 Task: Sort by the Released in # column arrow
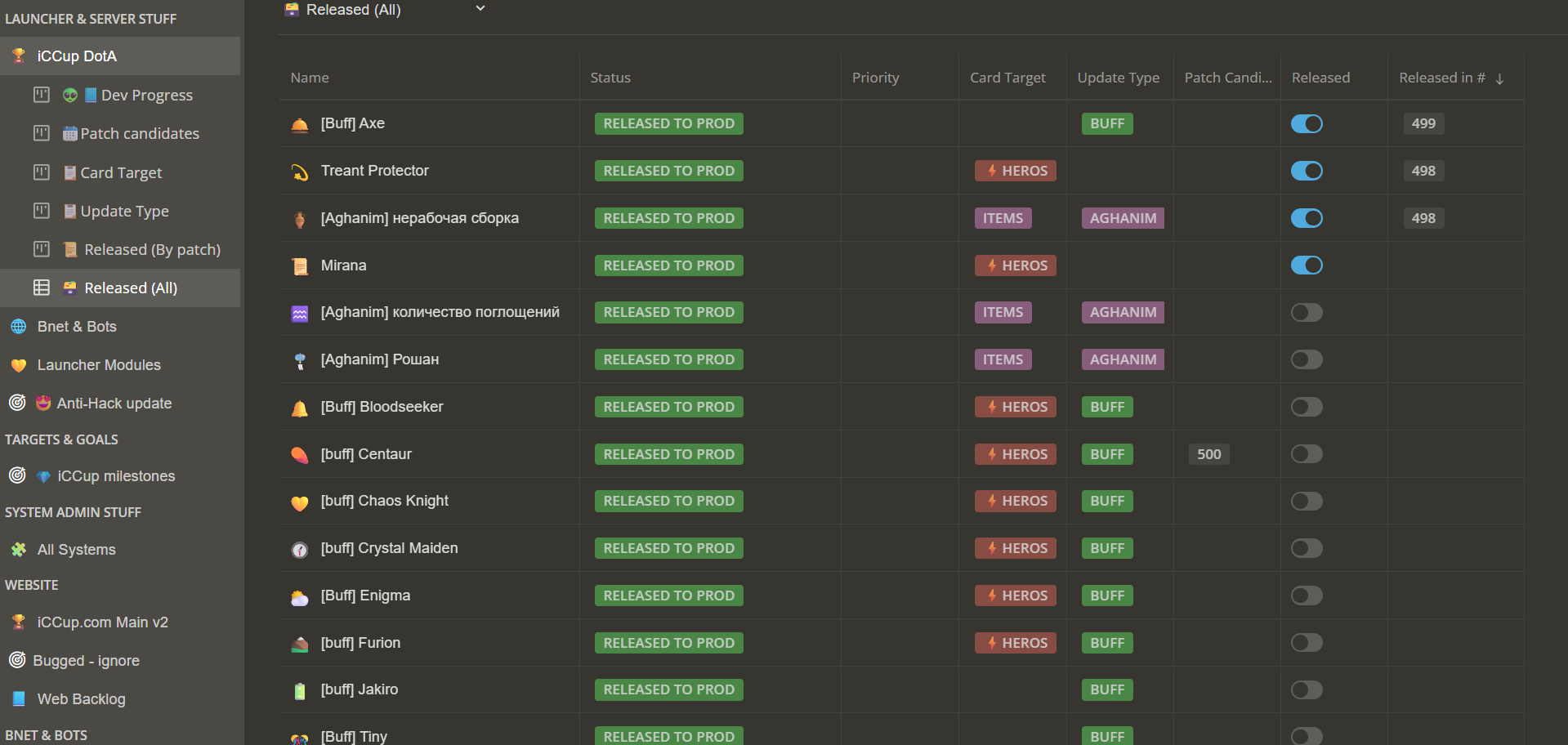click(x=1499, y=78)
